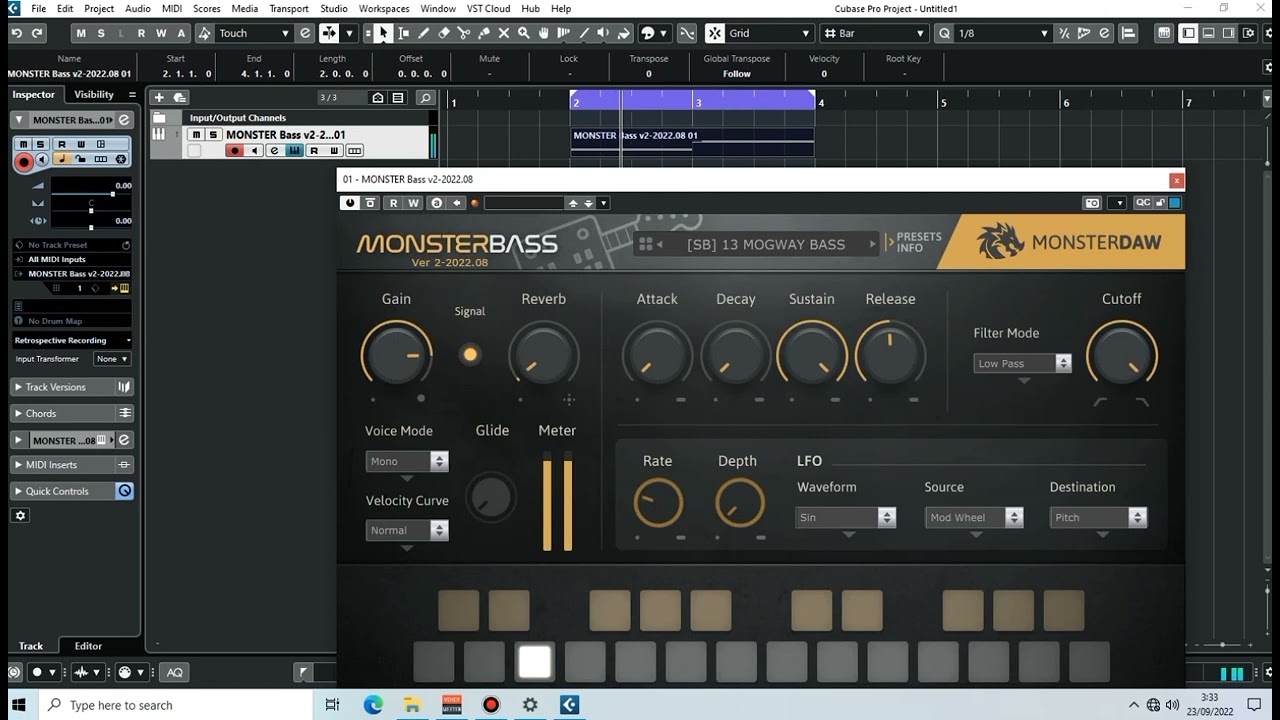The height and width of the screenshot is (720, 1280).
Task: Click the plugin snapshot camera icon
Action: coord(1092,203)
